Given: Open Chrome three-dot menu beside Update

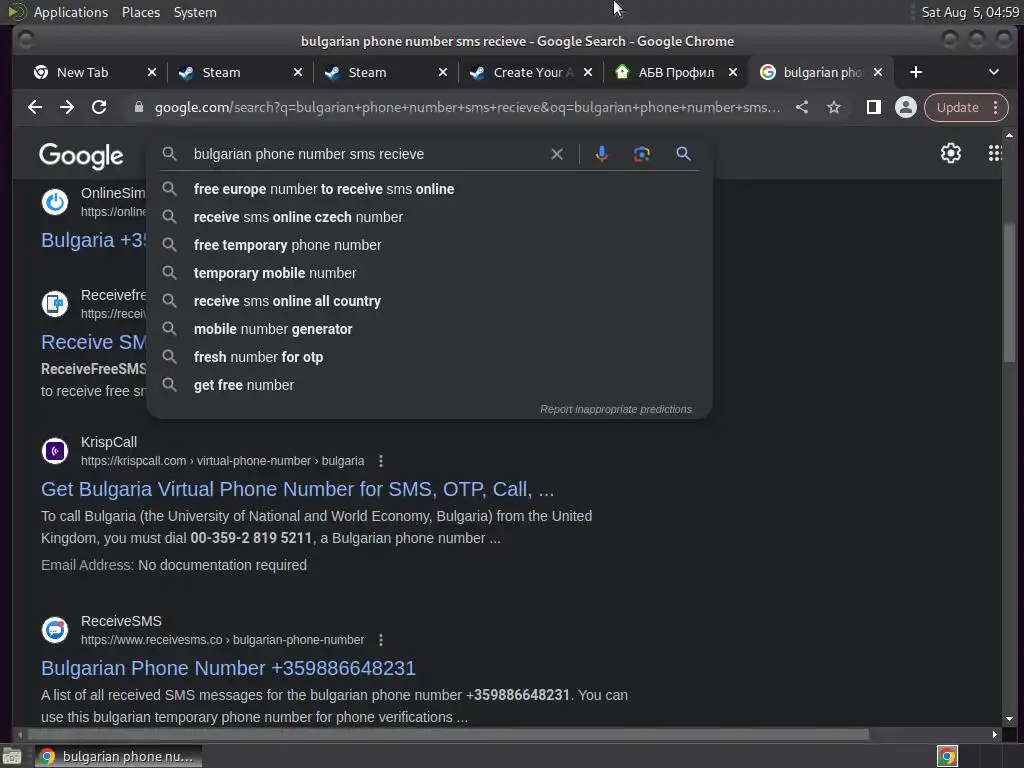Looking at the screenshot, I should pos(995,107).
